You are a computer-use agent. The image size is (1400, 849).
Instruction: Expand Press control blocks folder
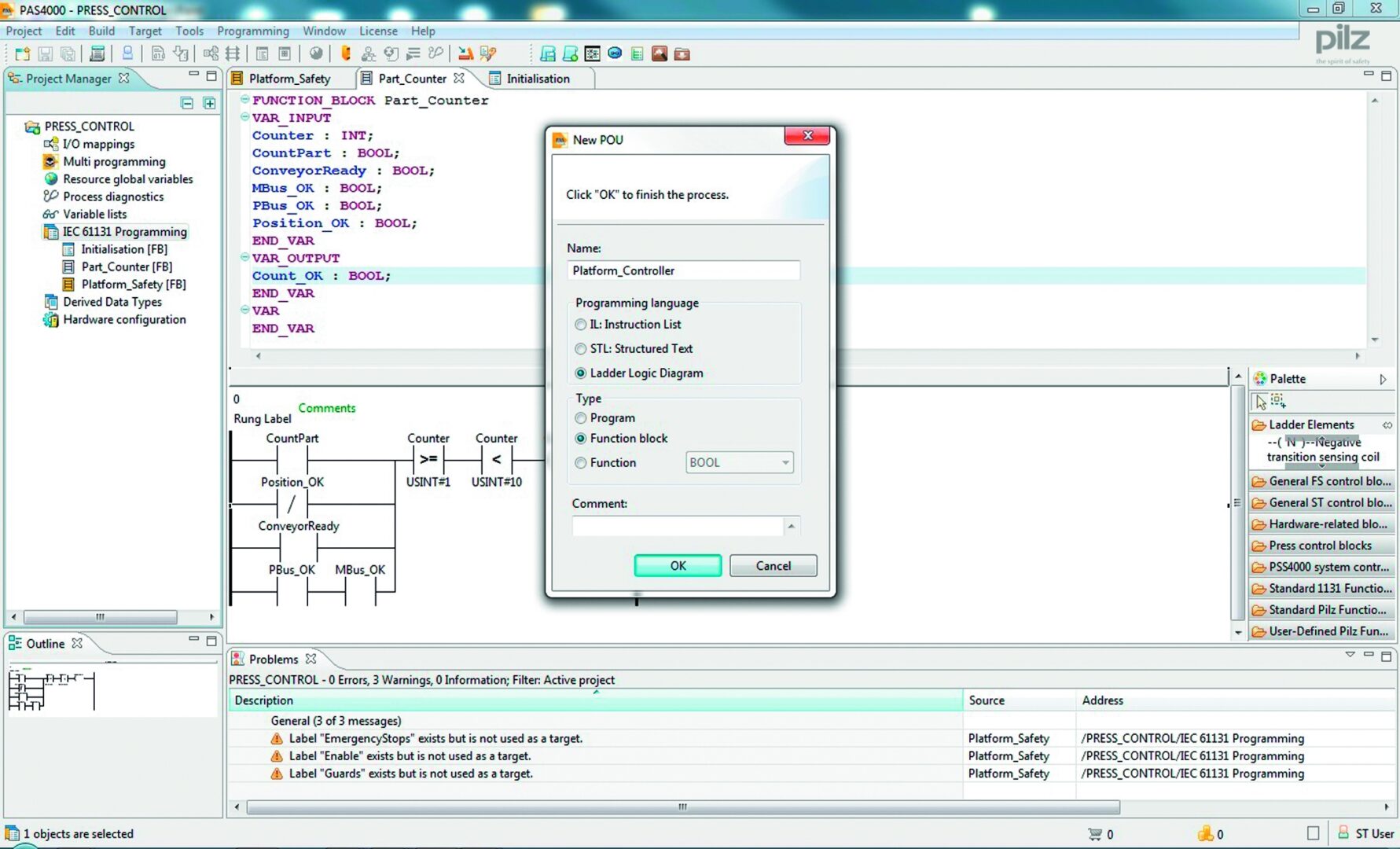1321,546
